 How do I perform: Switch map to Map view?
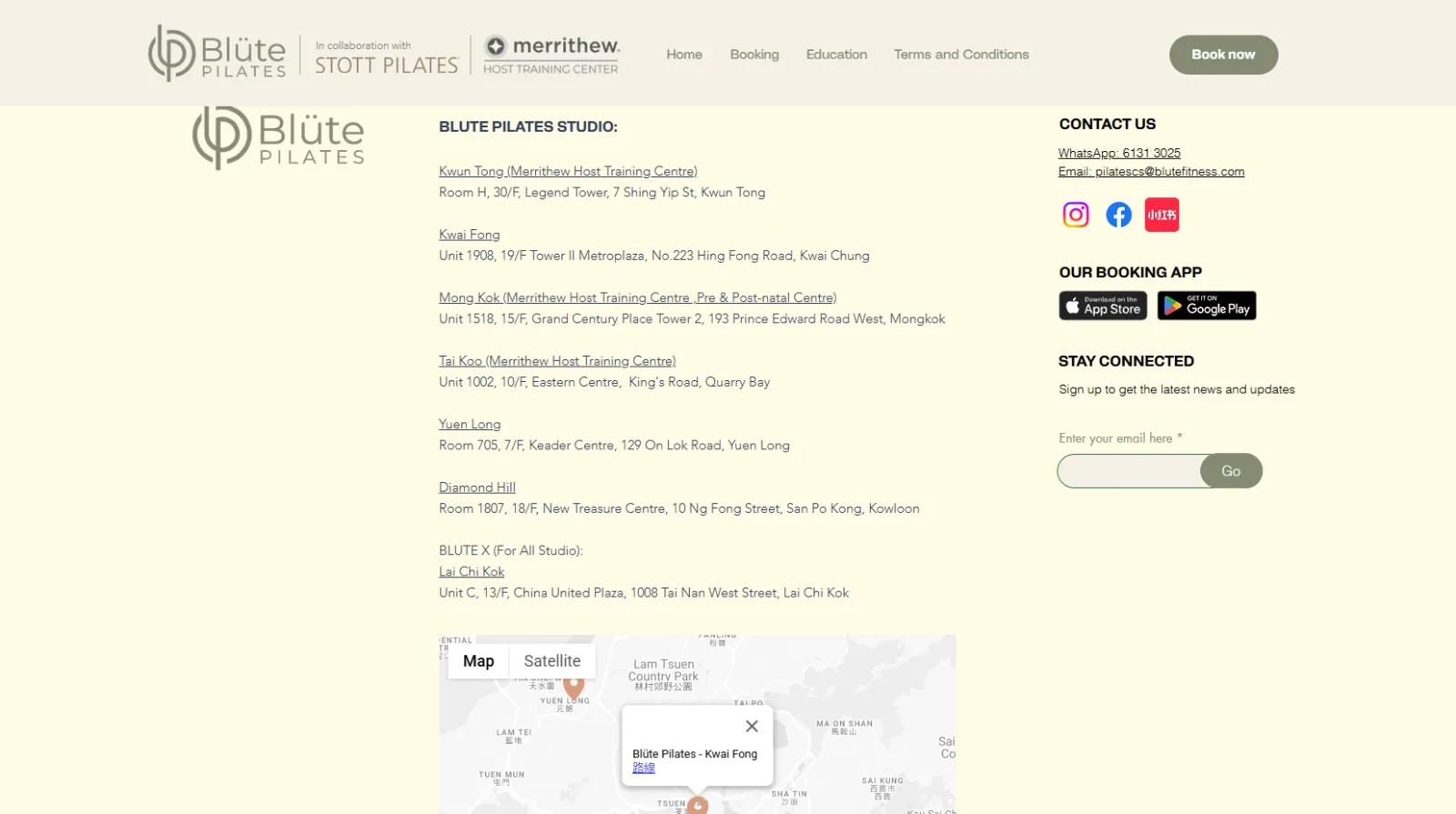point(479,661)
